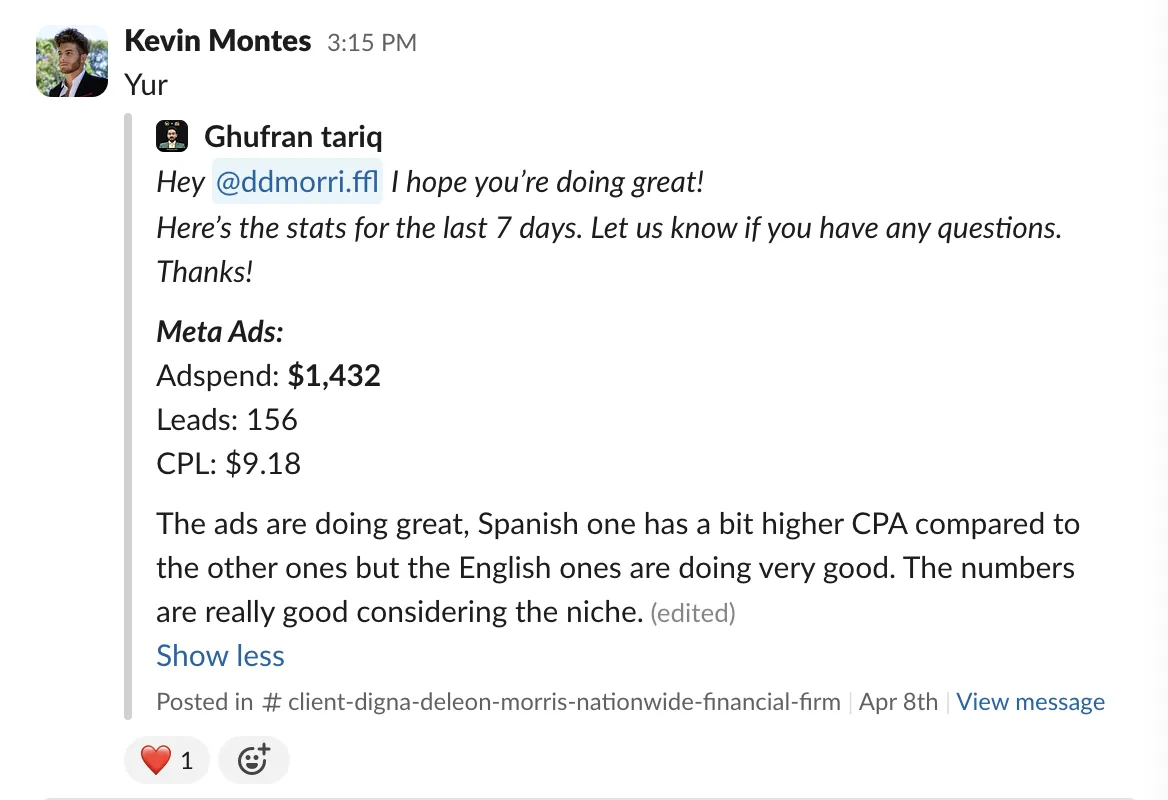Collapse the quoted message with Show less
Image resolution: width=1168 pixels, height=800 pixels.
click(x=220, y=655)
